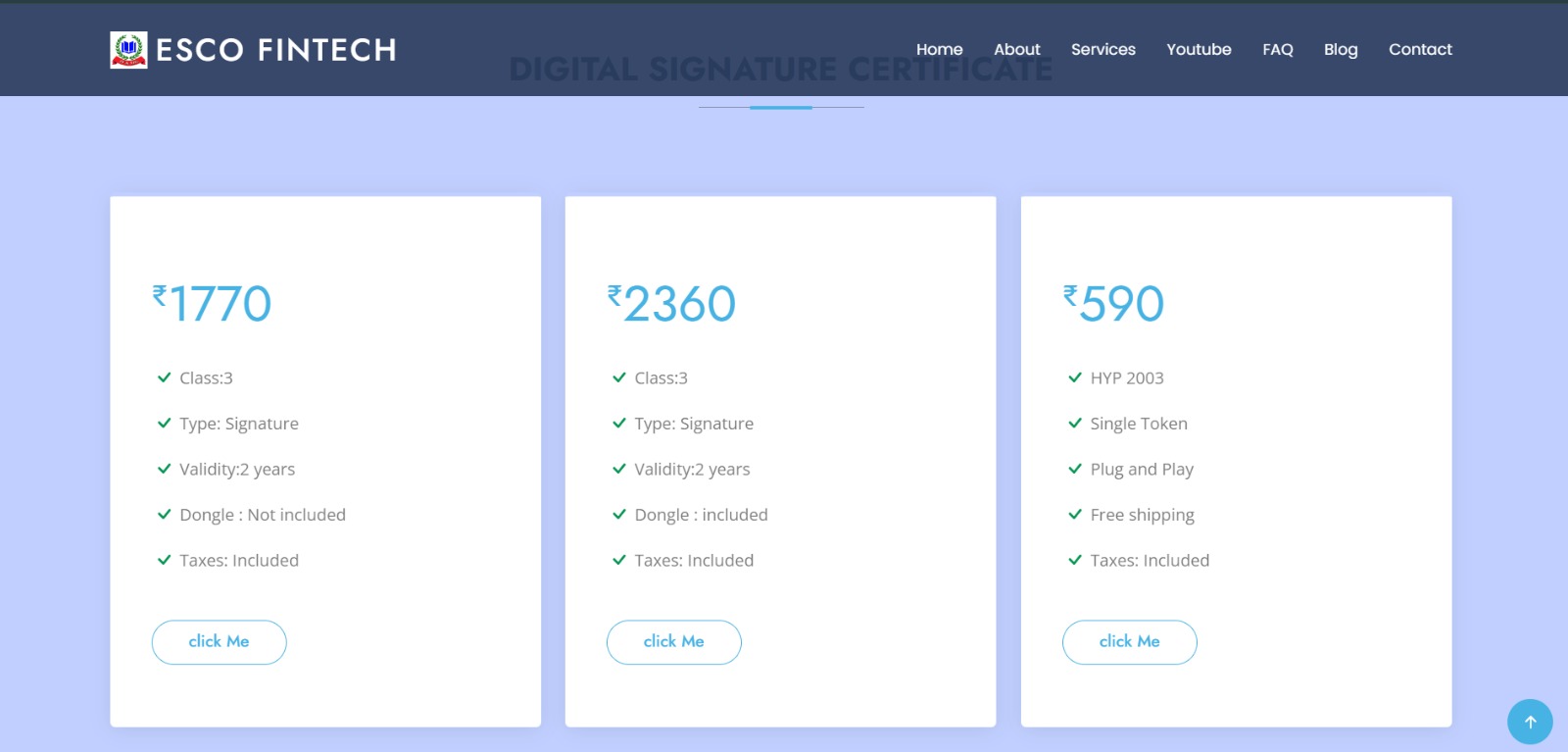The width and height of the screenshot is (1568, 752).
Task: Open the FAQ page
Action: tap(1277, 49)
